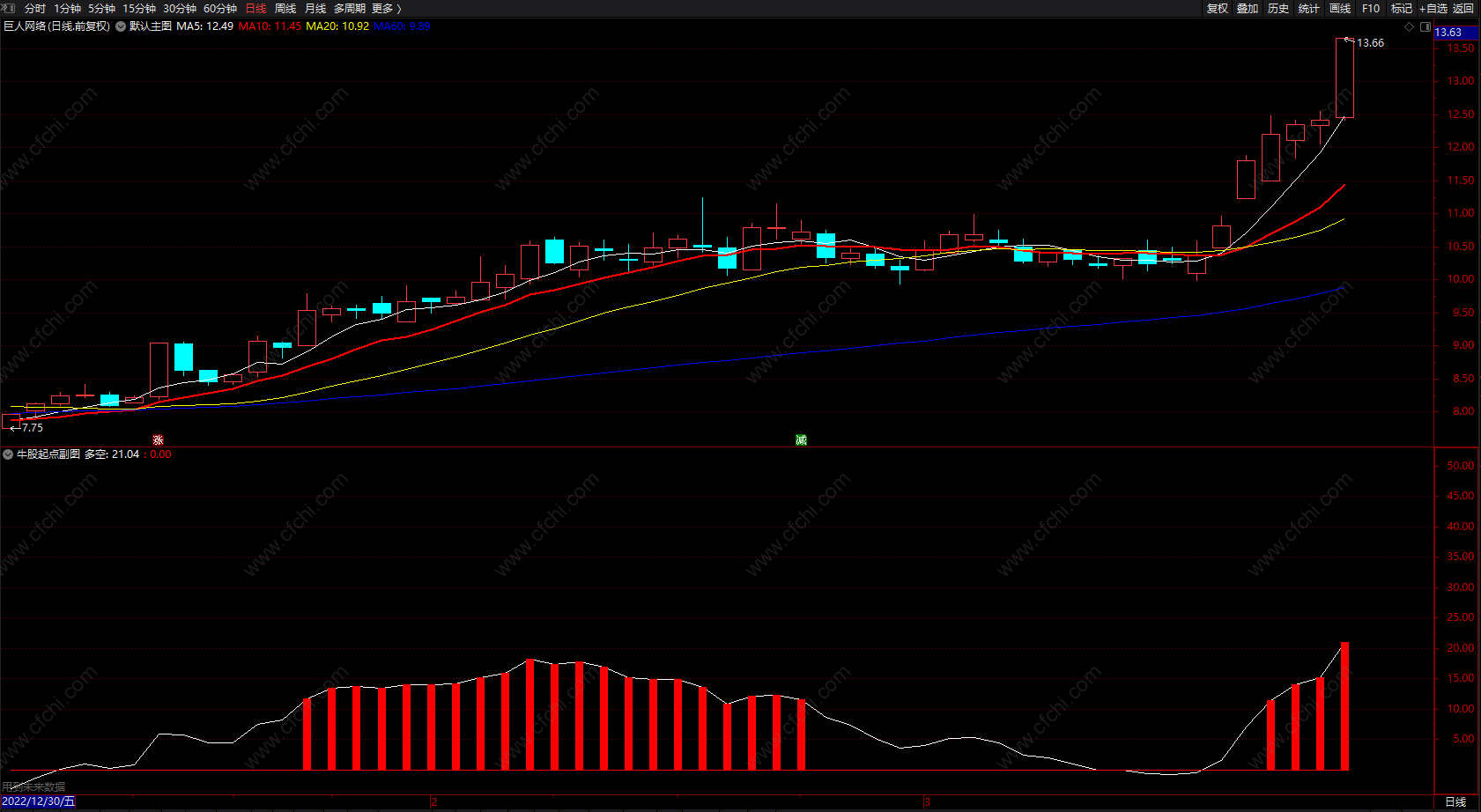
Task: Expand the 更多 periods menu
Action: (387, 9)
